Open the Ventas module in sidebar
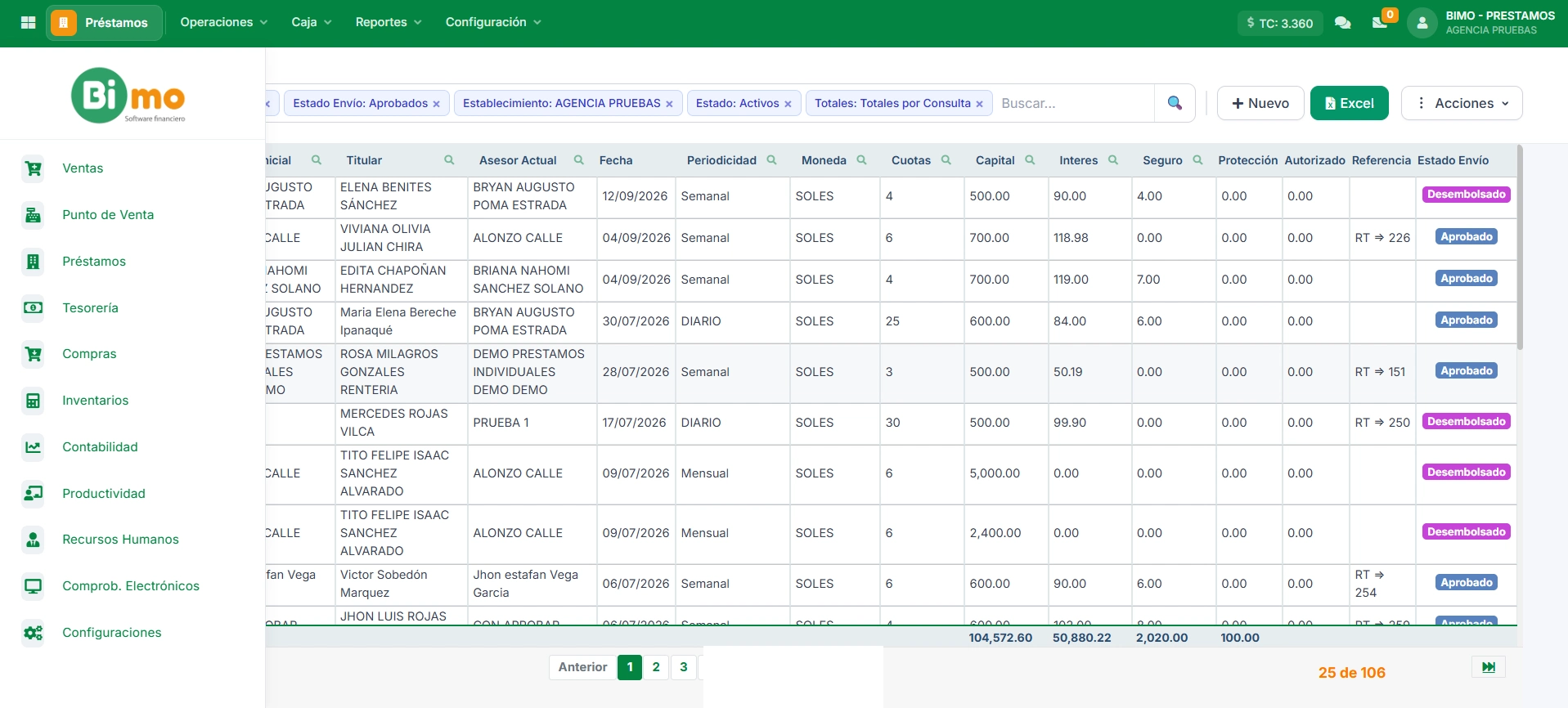 (x=83, y=168)
